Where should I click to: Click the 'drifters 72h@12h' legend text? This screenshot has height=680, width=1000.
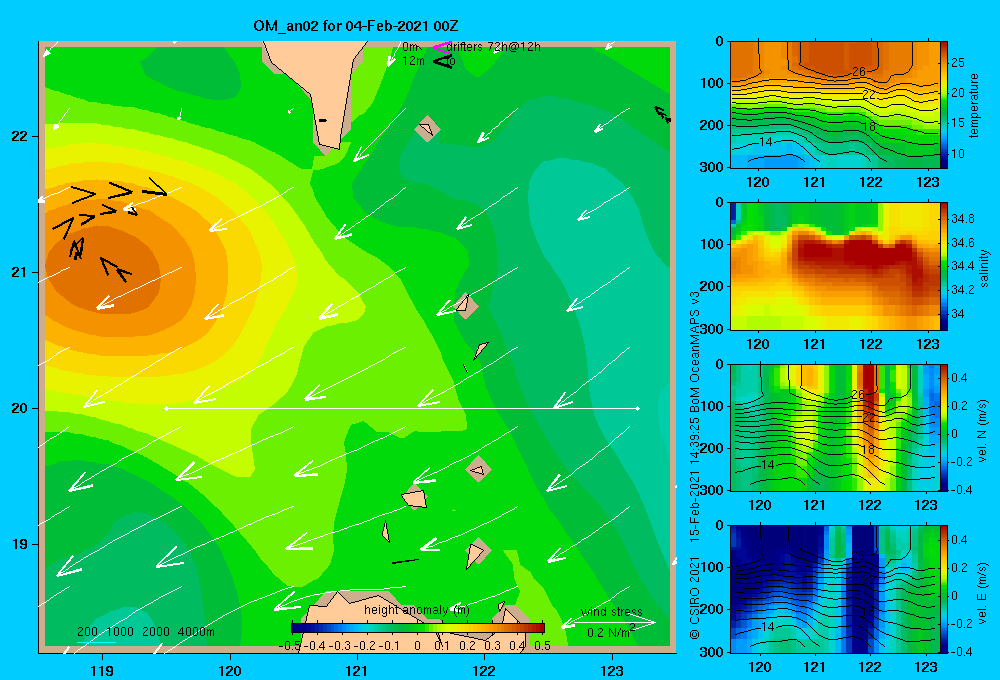pos(494,47)
